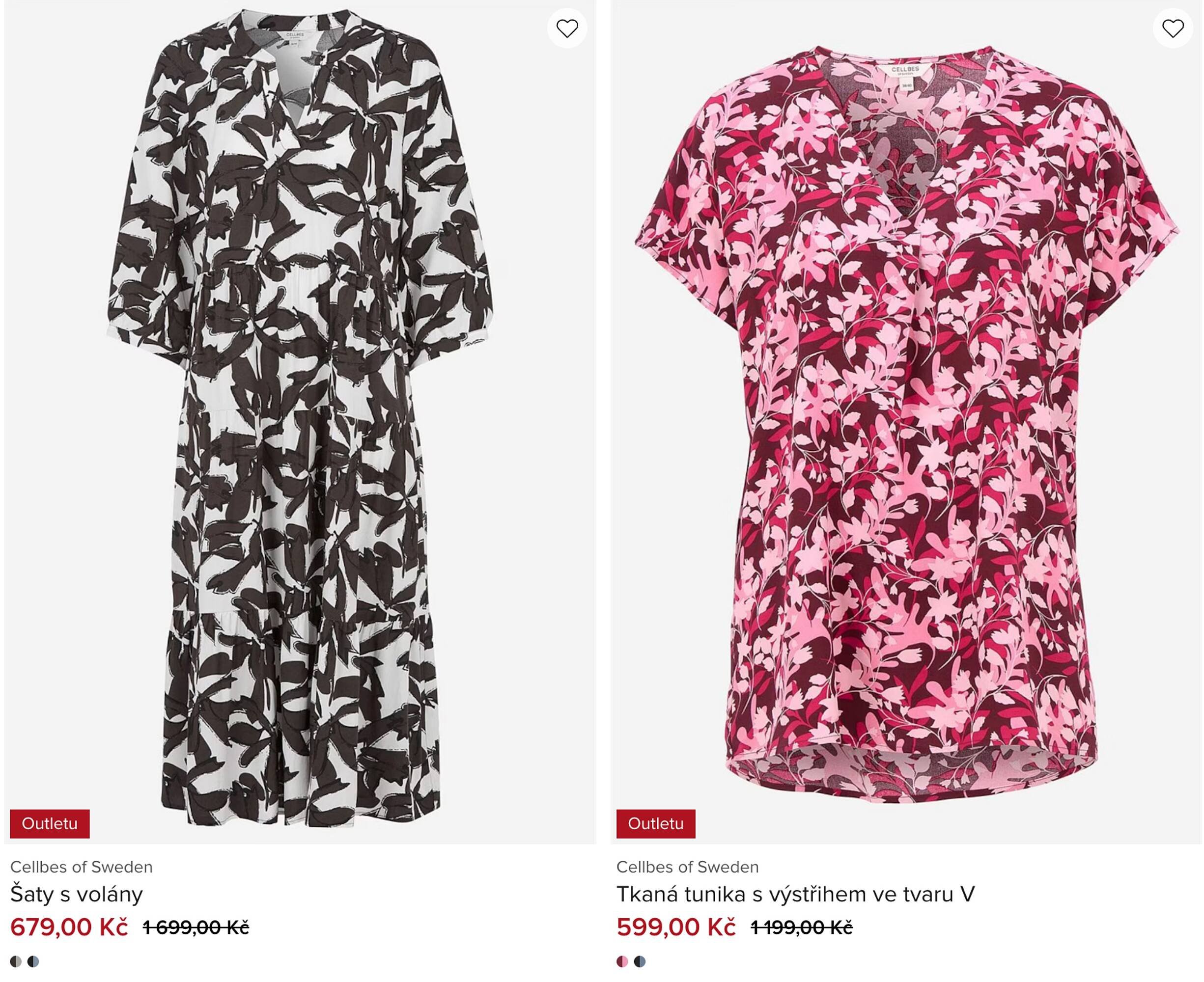Click the Outletu badge on the dress
Viewport: 1204px width, 982px height.
point(50,823)
